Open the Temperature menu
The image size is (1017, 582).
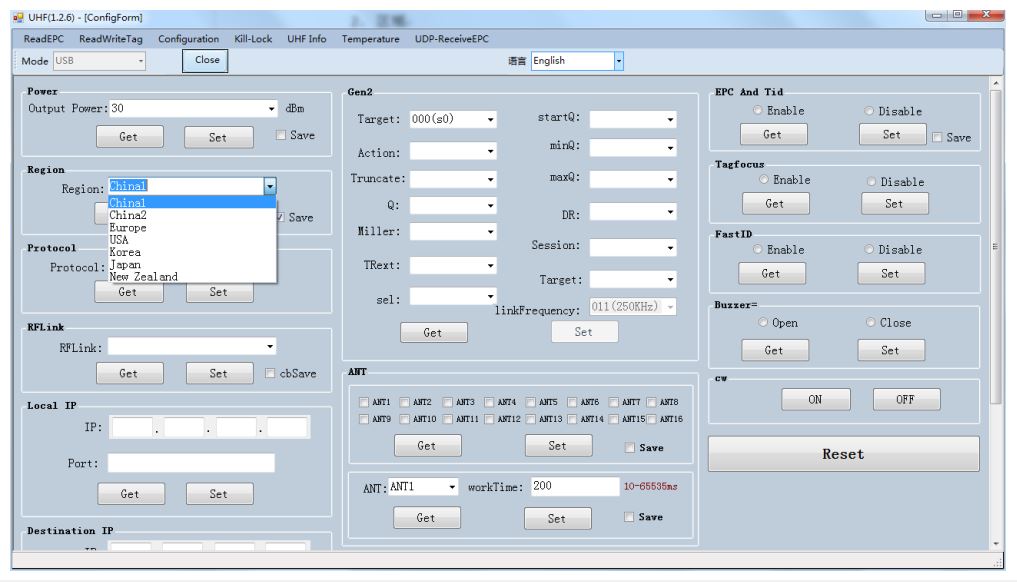point(370,39)
